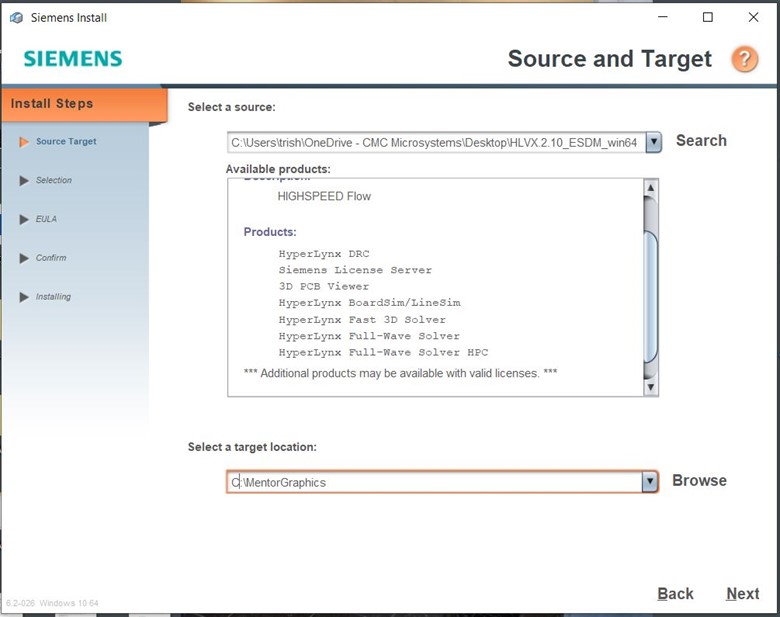Focus the C:\MentorGraphics target location field
780x617 pixels.
tap(434, 482)
